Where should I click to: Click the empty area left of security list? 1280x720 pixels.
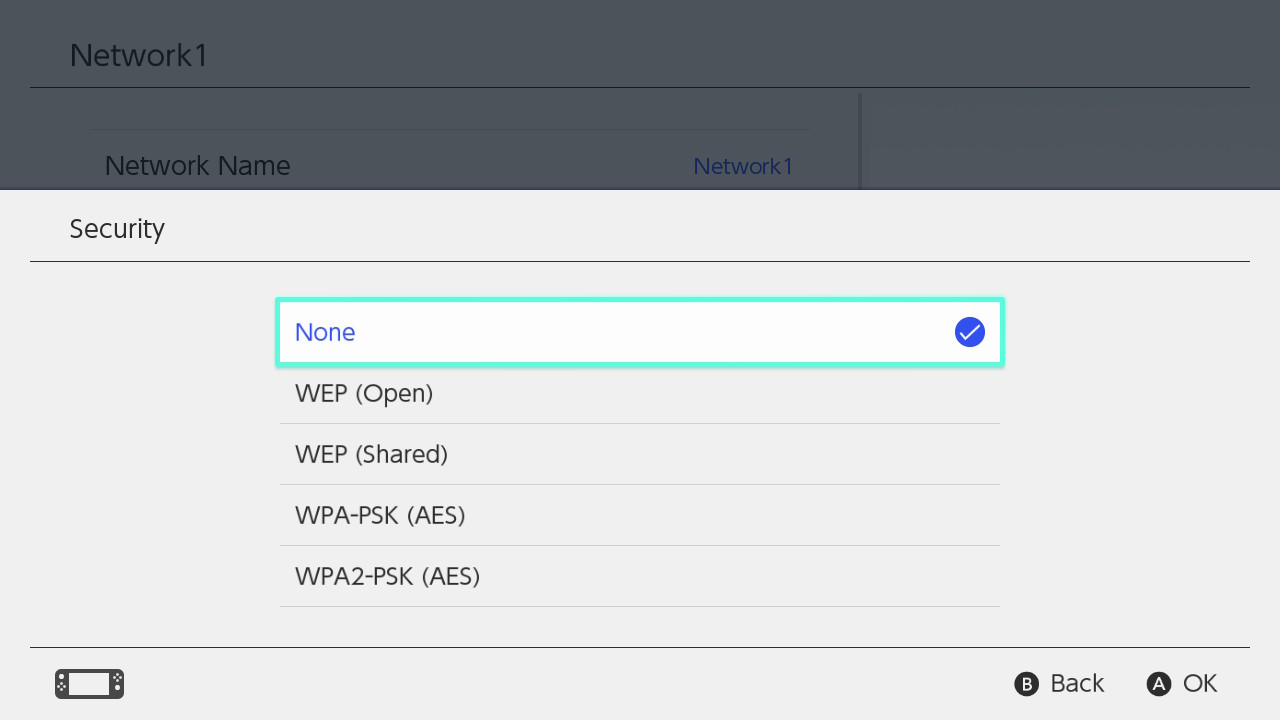pos(150,450)
